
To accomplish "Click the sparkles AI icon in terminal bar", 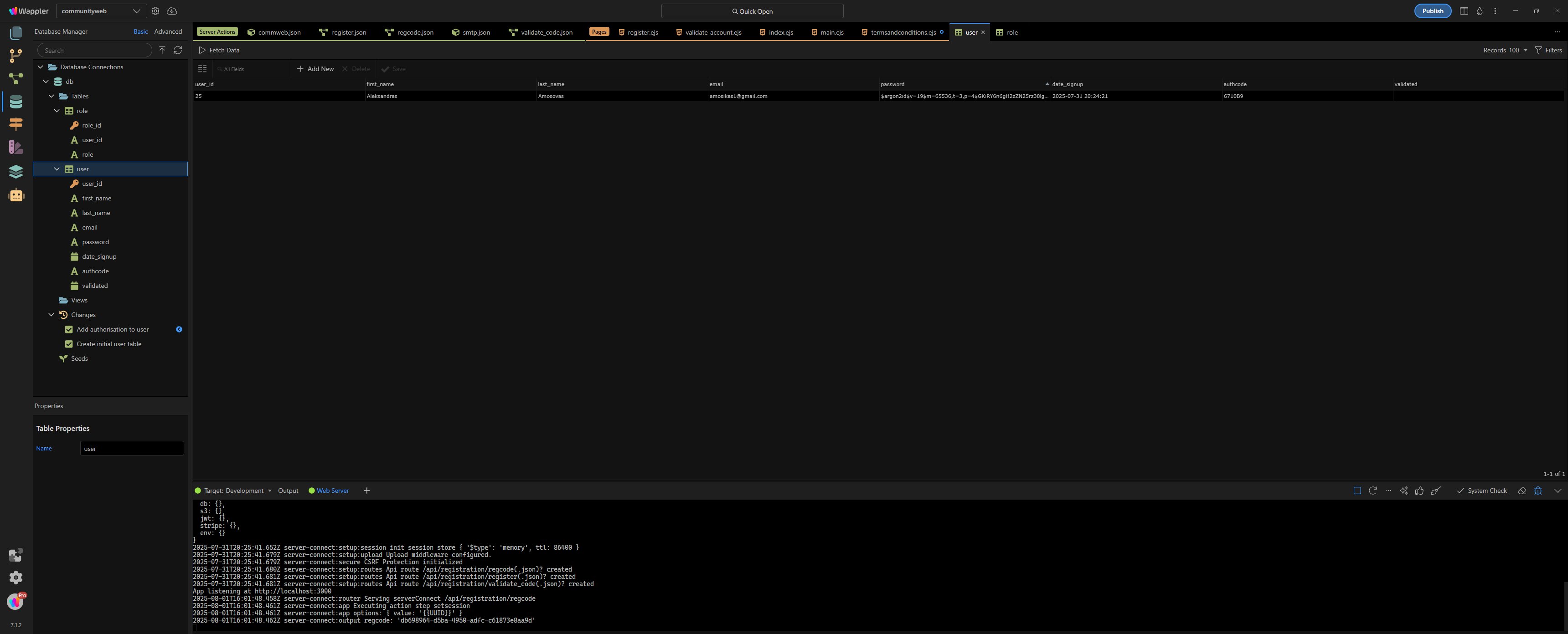I will [1403, 491].
